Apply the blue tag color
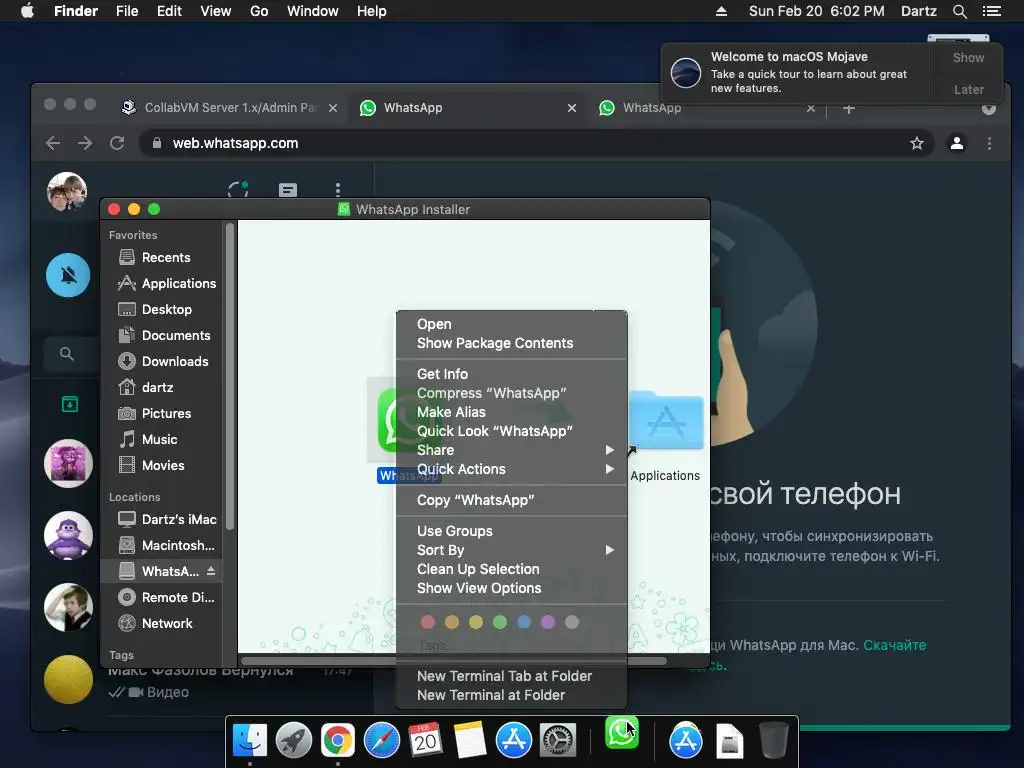The width and height of the screenshot is (1024, 768). click(524, 622)
